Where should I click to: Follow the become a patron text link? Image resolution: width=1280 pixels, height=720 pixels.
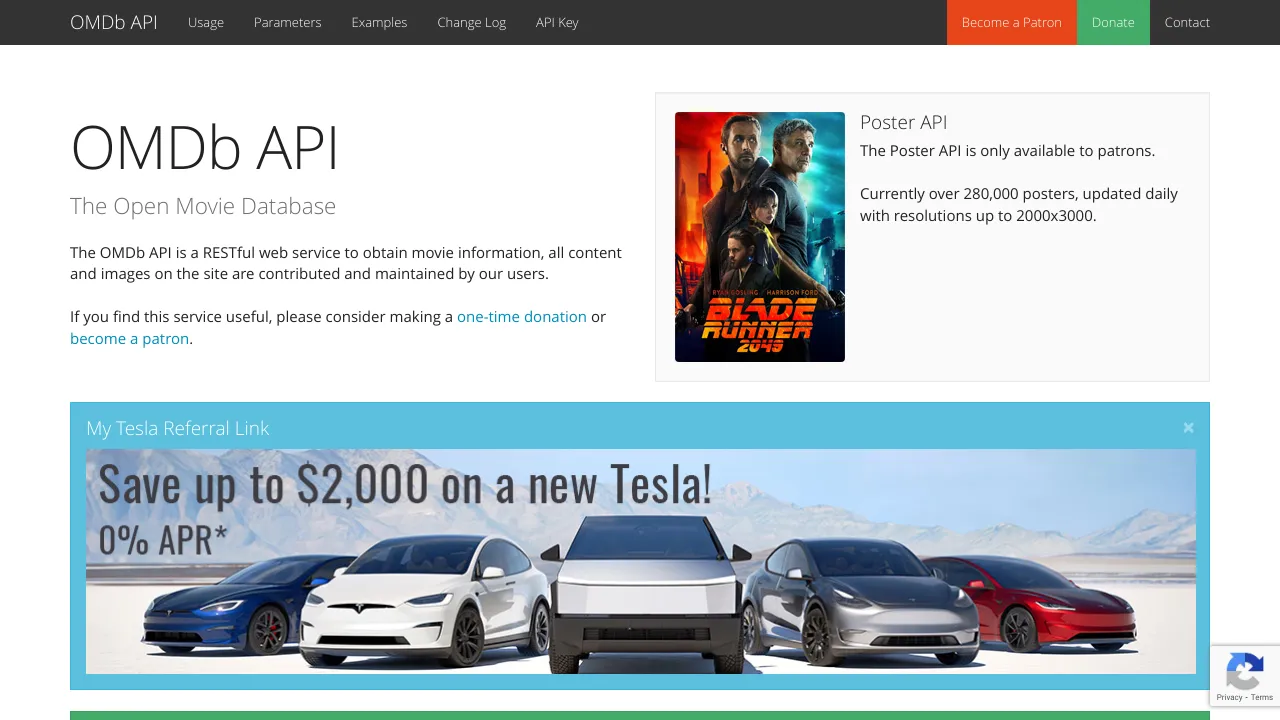coord(130,339)
